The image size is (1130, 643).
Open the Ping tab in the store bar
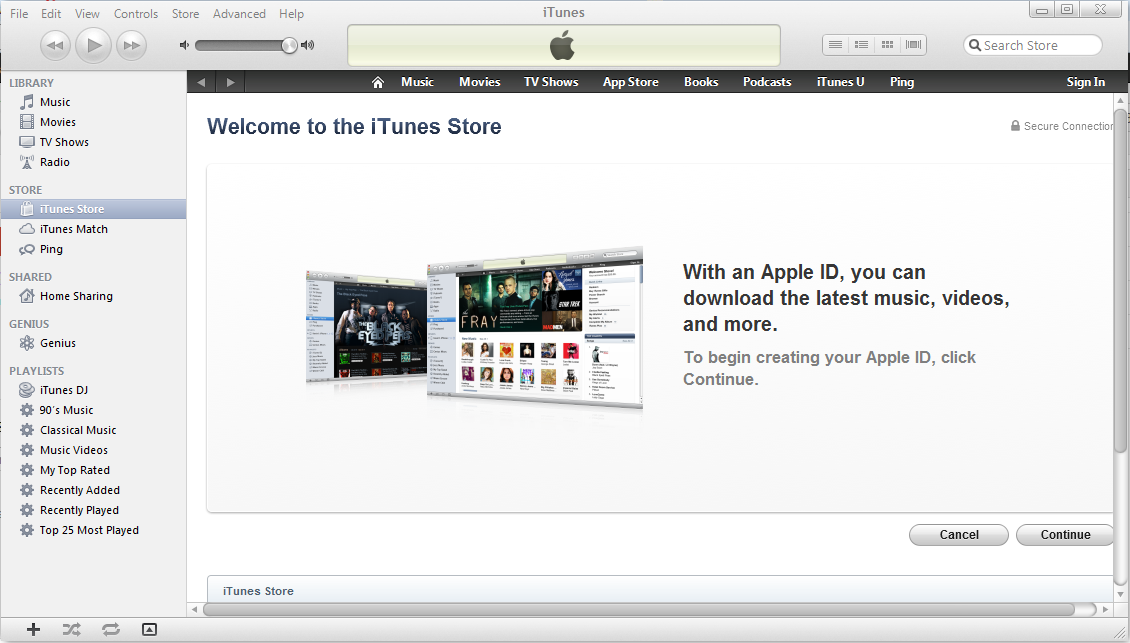pyautogui.click(x=902, y=82)
